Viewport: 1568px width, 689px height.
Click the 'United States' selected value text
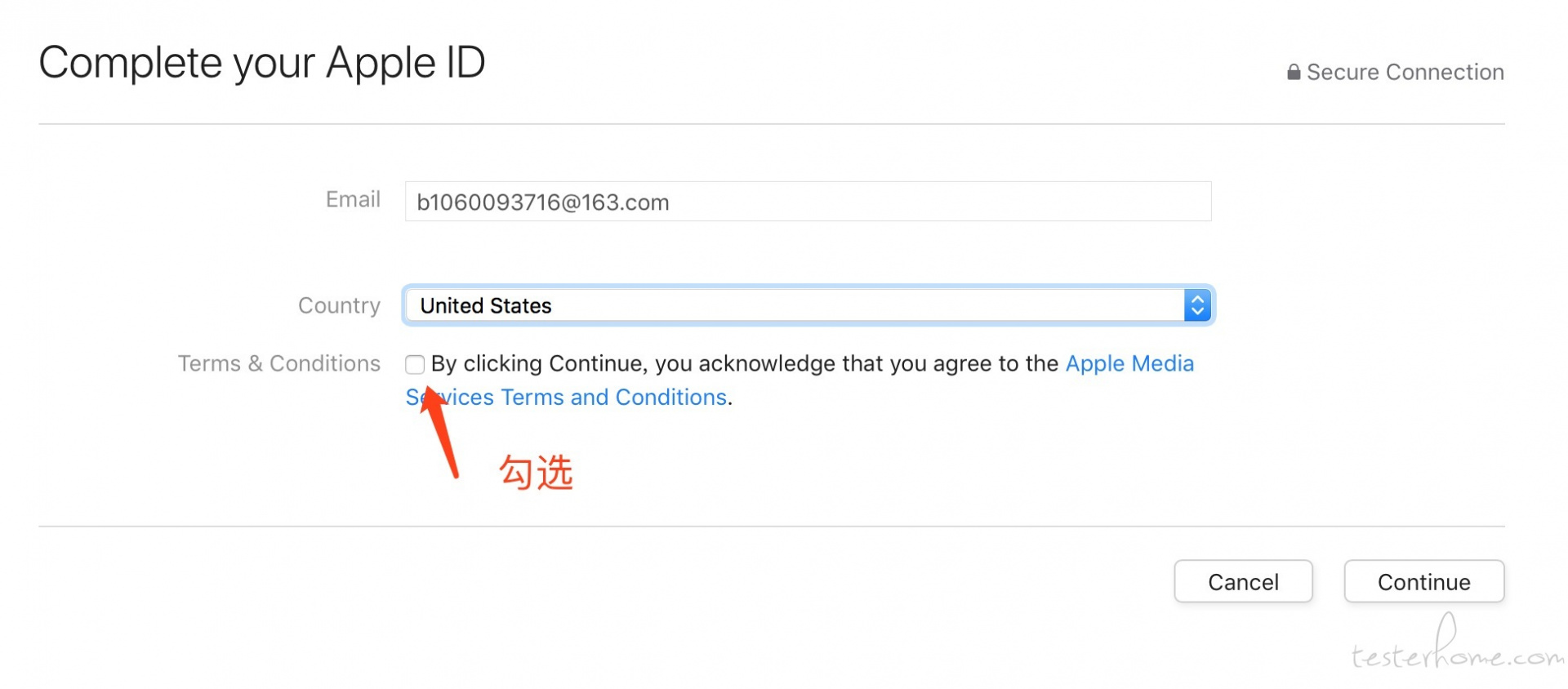[486, 305]
